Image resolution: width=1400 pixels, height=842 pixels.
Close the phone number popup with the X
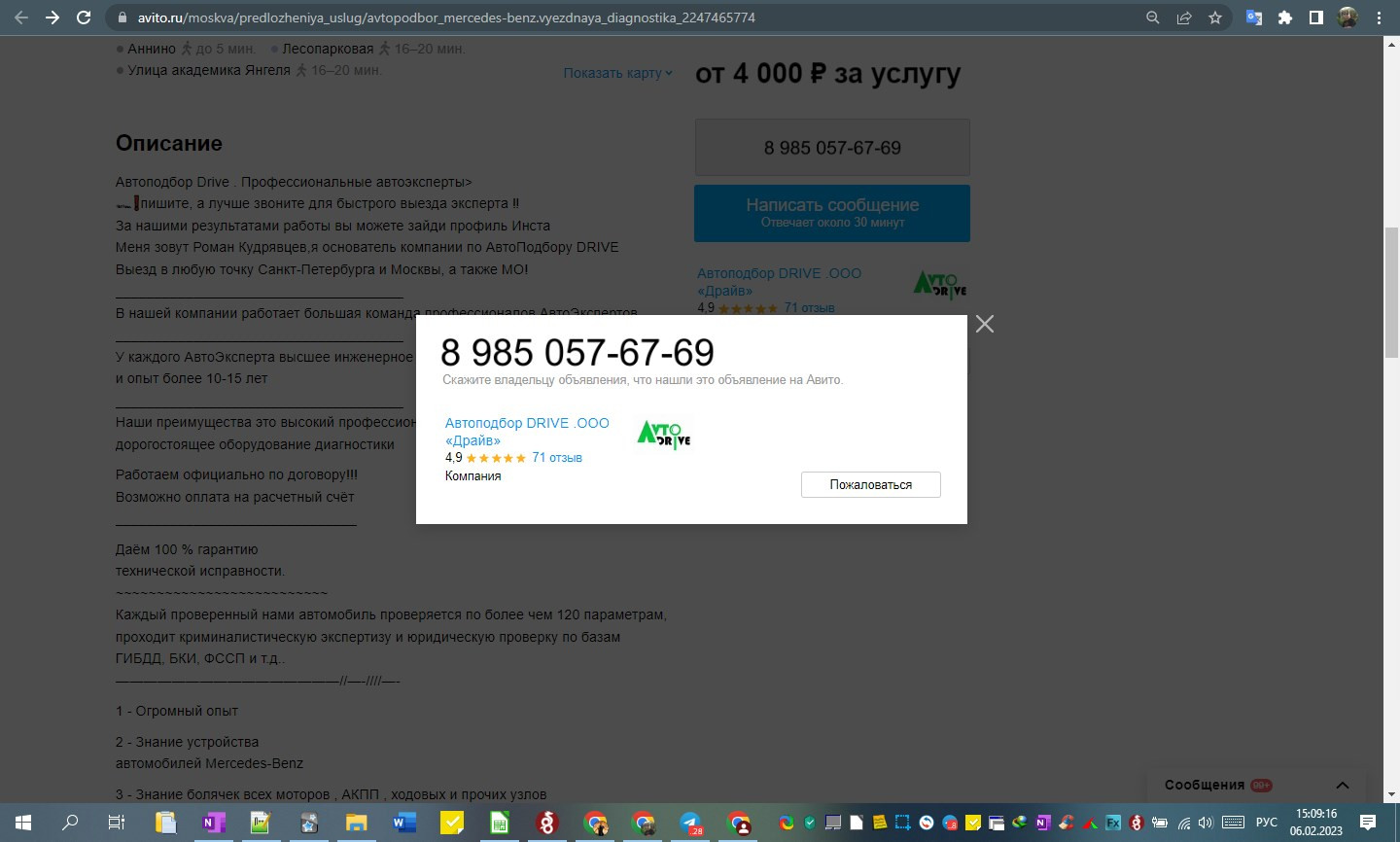(x=985, y=324)
